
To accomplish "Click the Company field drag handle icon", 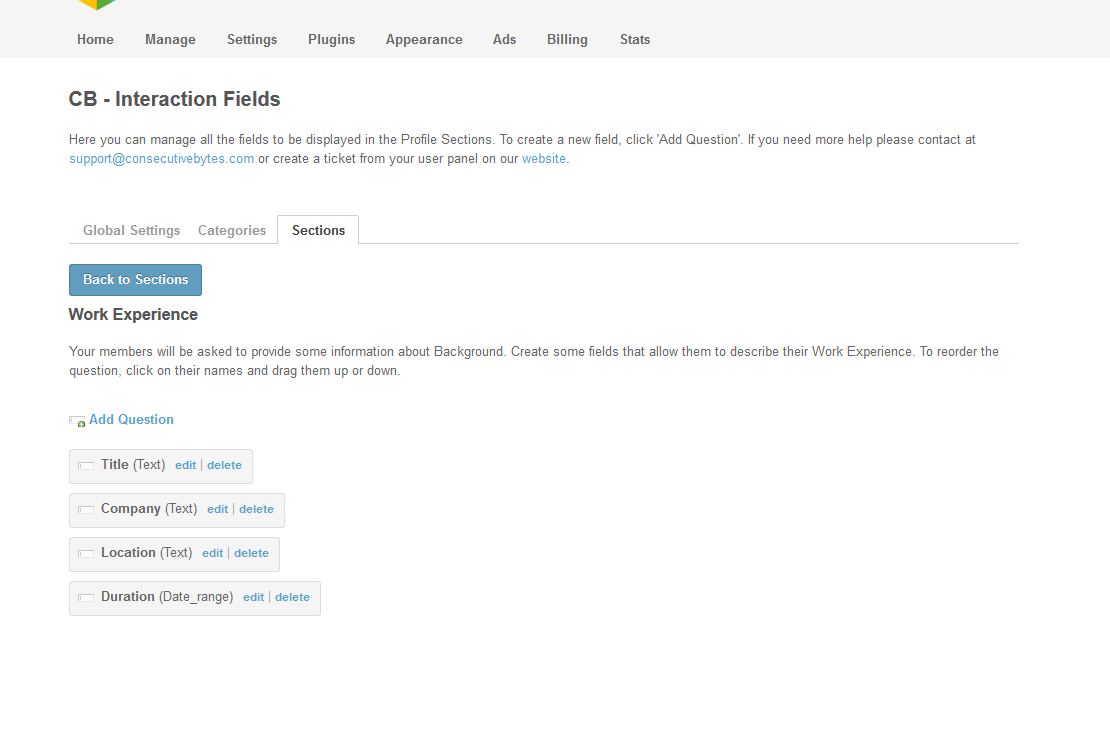I will coord(86,510).
